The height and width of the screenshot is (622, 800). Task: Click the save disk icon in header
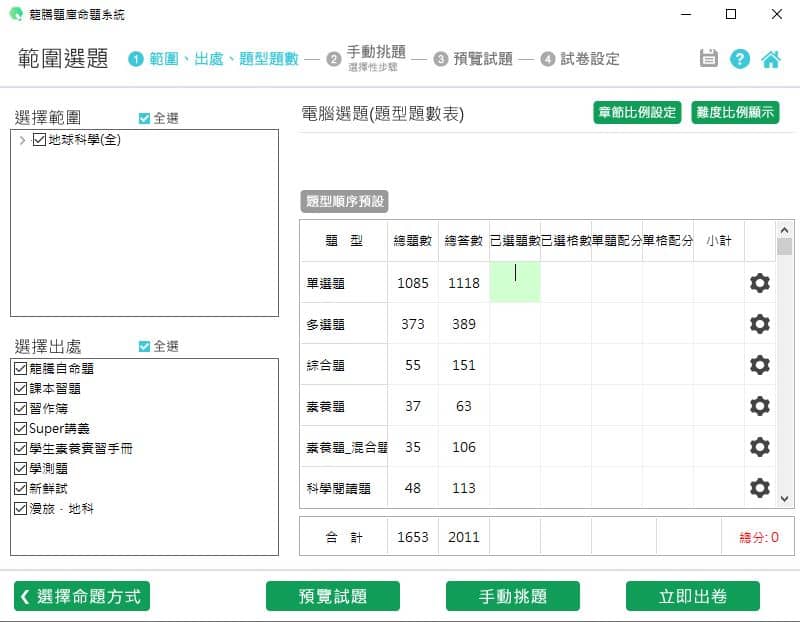708,59
